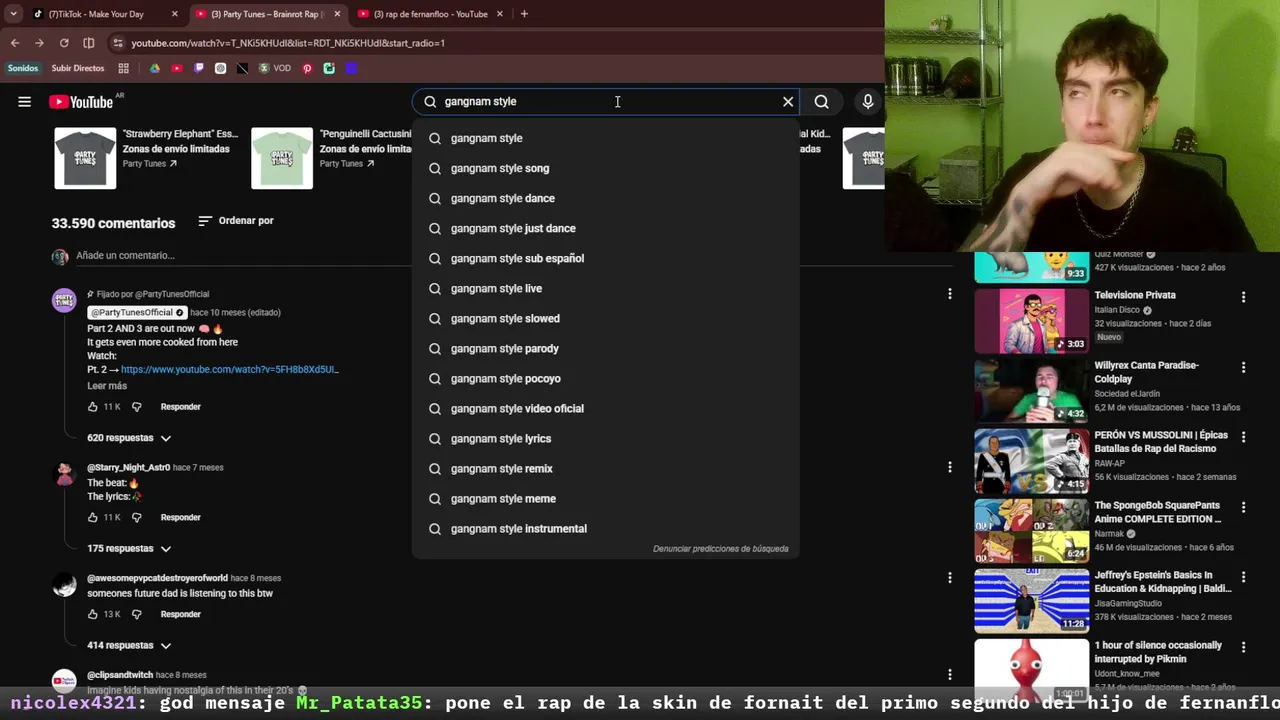Reload the page with the refresh icon
This screenshot has height=720, width=1280.
64,43
